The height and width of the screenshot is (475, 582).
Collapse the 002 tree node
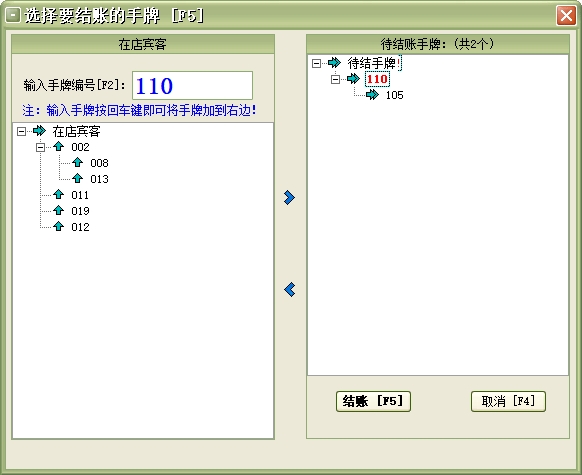coord(40,147)
